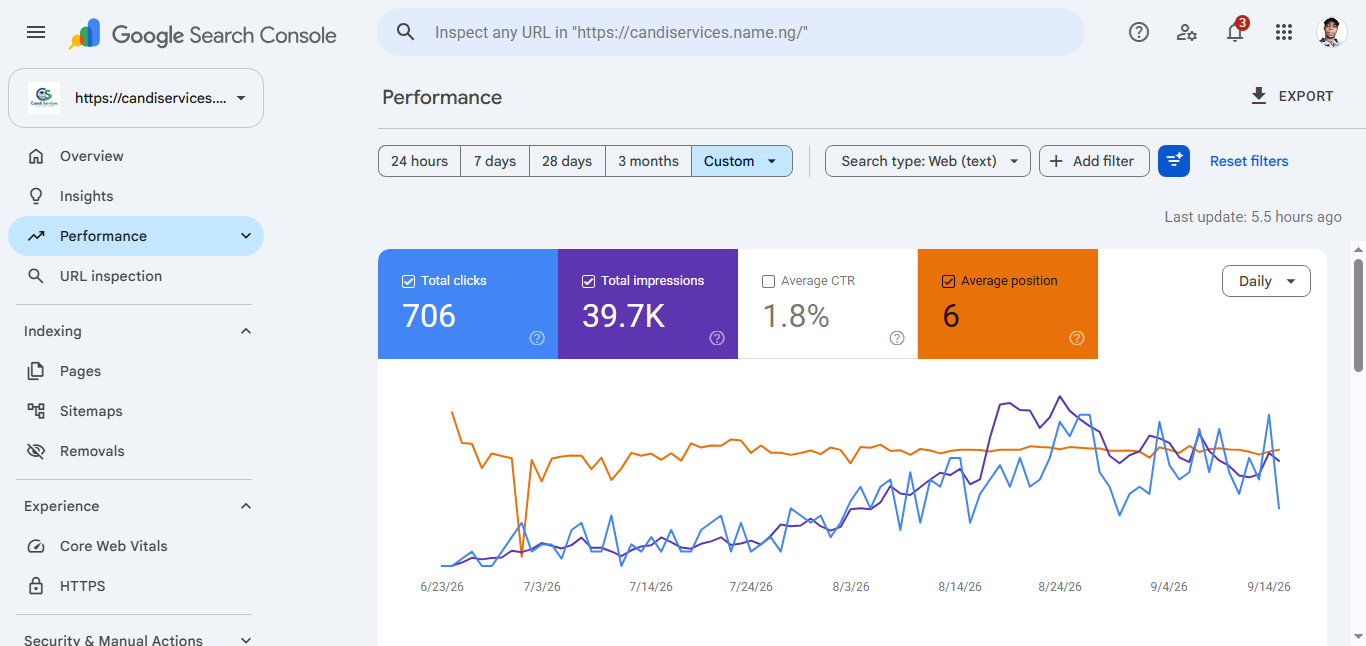Click the 'Last update: 5.5 hours ago' text
Viewport: 1366px width, 646px height.
(1253, 217)
